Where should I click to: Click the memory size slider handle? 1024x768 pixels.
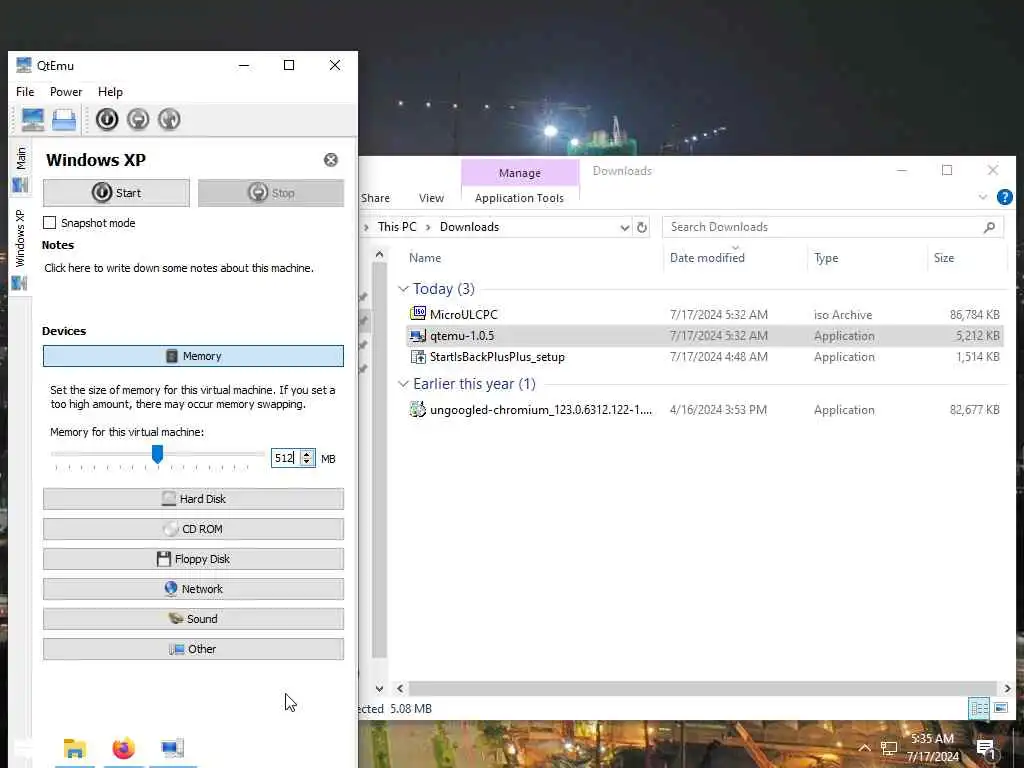point(157,455)
